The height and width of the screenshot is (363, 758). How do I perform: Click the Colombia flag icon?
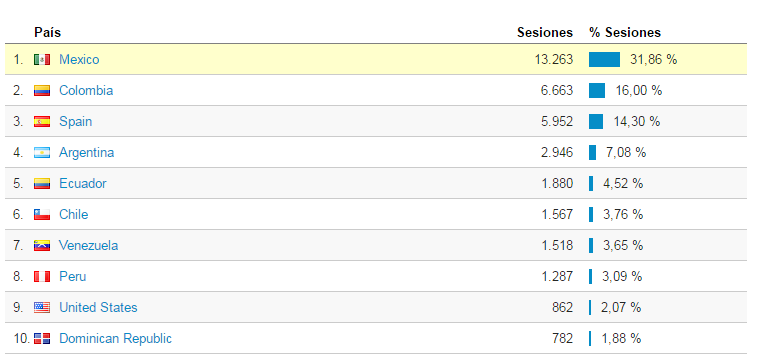tap(42, 91)
